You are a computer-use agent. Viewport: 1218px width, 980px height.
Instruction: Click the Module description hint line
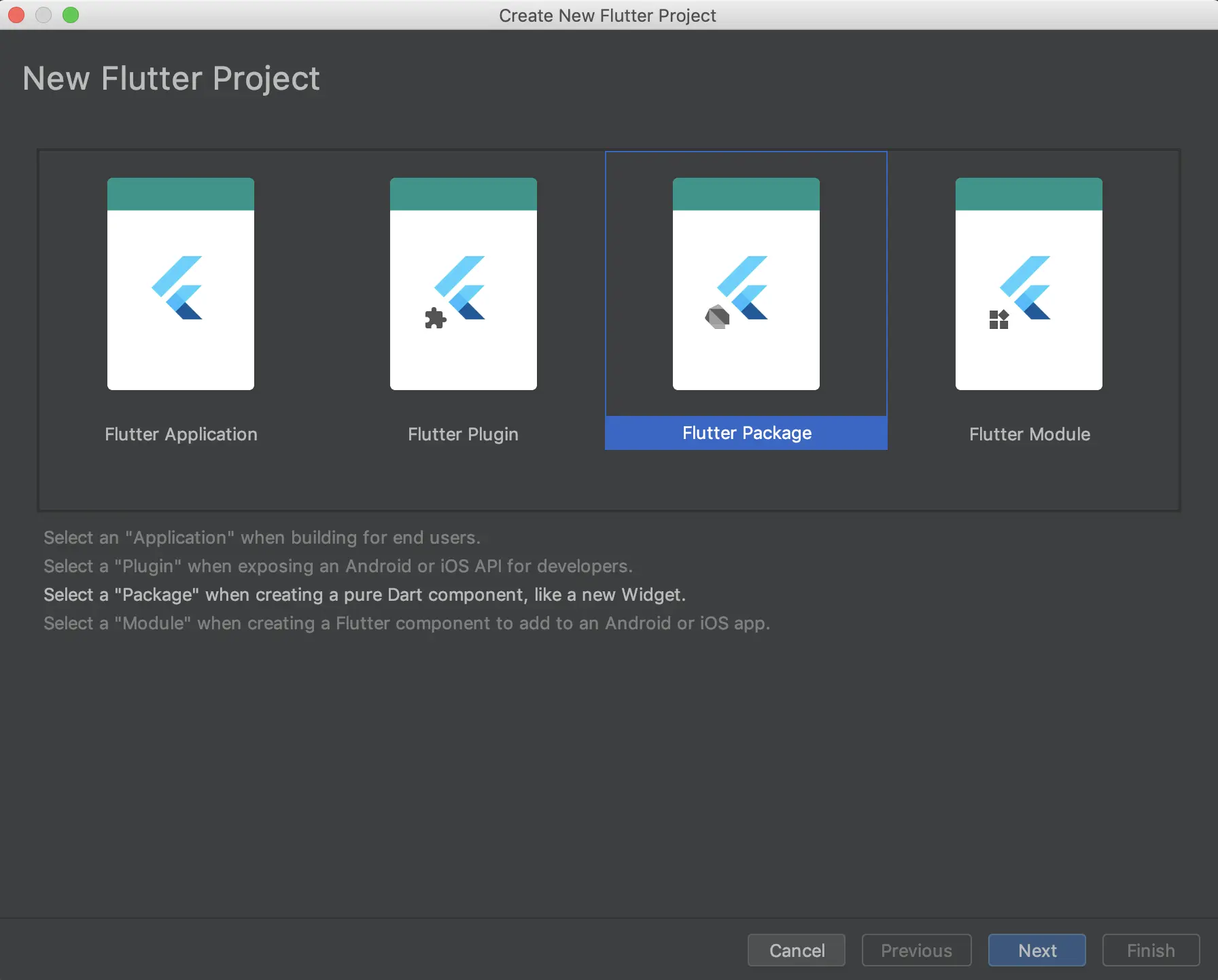pyautogui.click(x=407, y=623)
